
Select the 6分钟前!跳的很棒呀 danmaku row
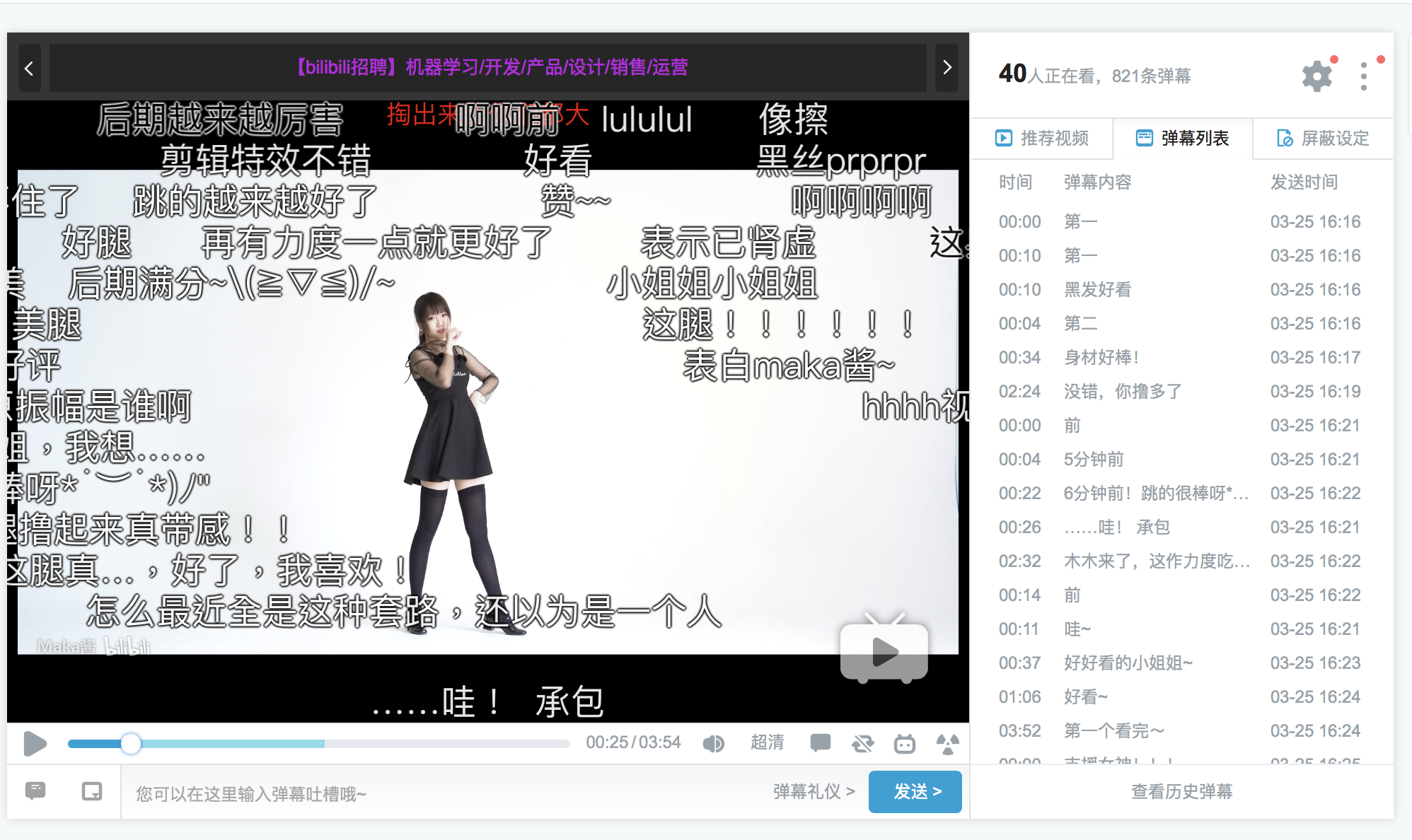pos(1181,493)
